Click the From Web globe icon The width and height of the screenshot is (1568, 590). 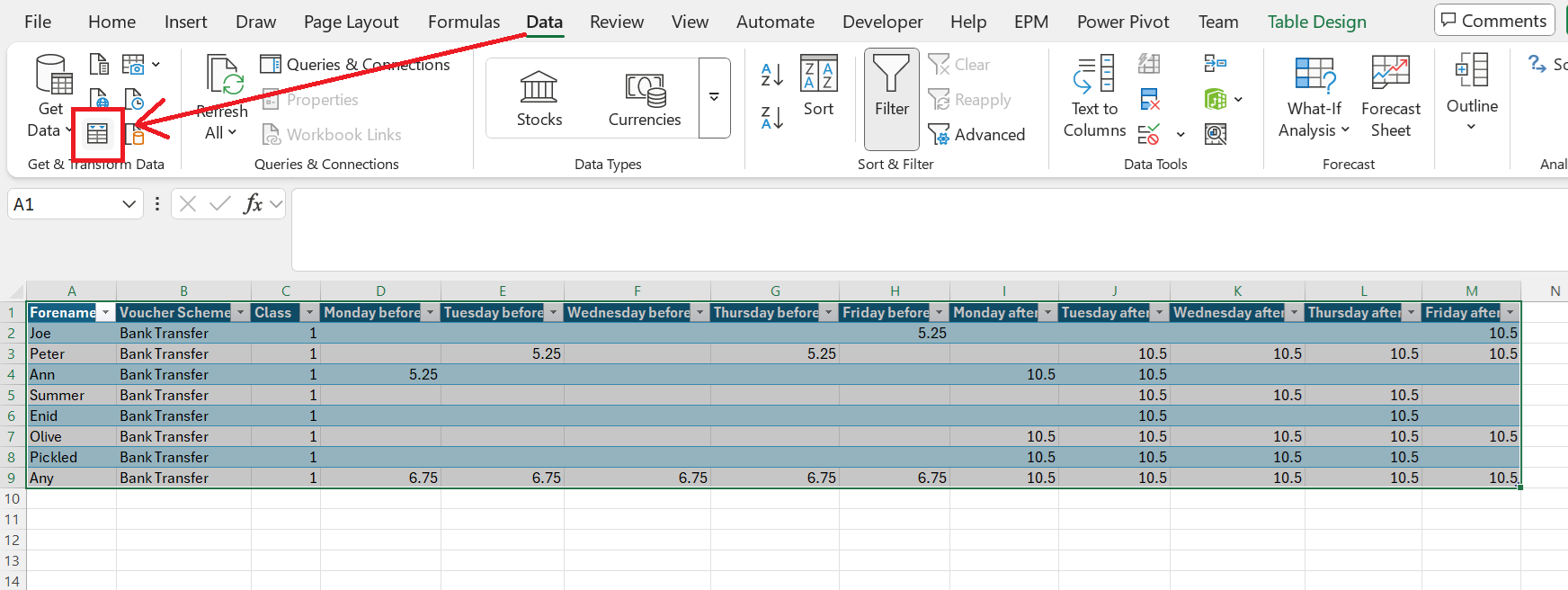tap(99, 98)
